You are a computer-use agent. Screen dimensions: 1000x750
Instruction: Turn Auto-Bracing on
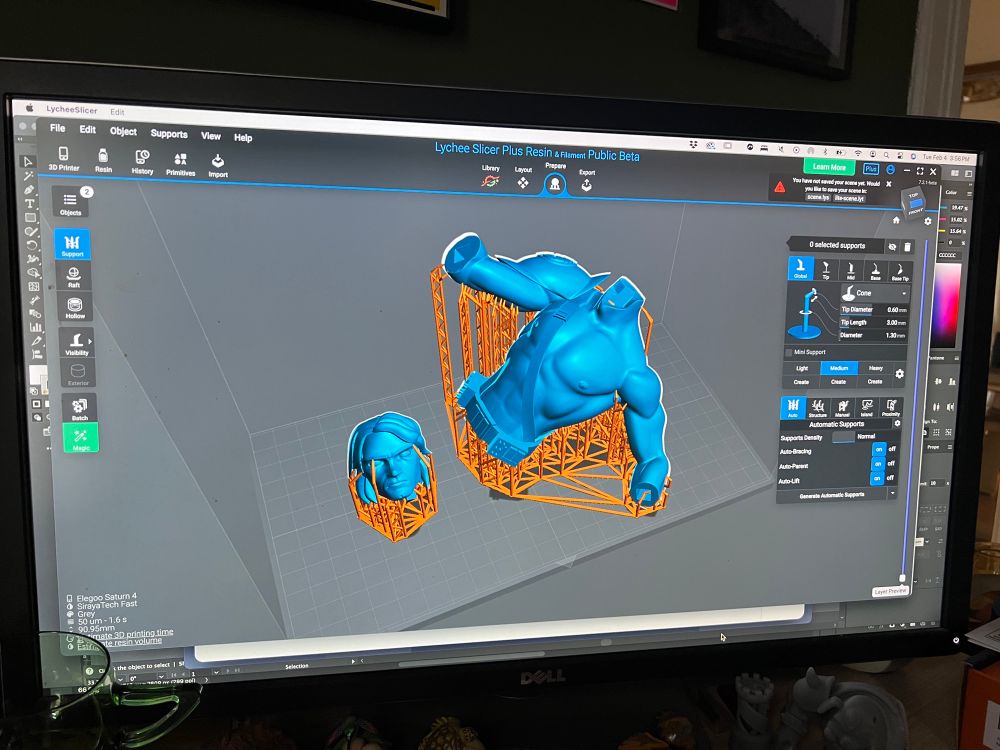(878, 449)
